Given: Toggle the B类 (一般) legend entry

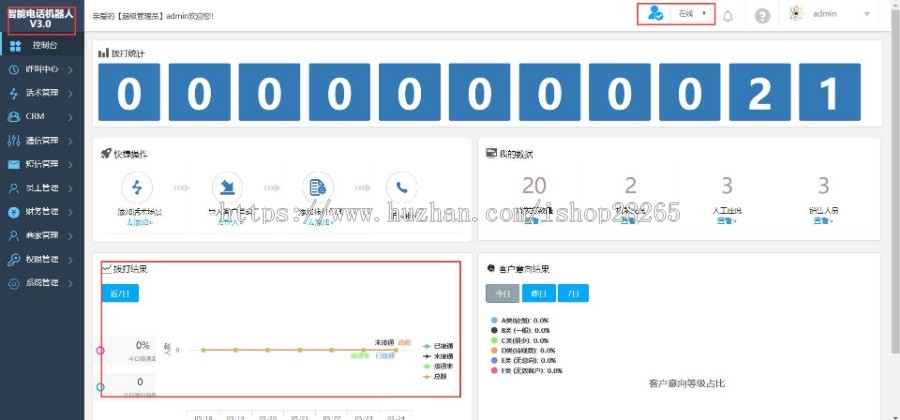Looking at the screenshot, I should [521, 330].
